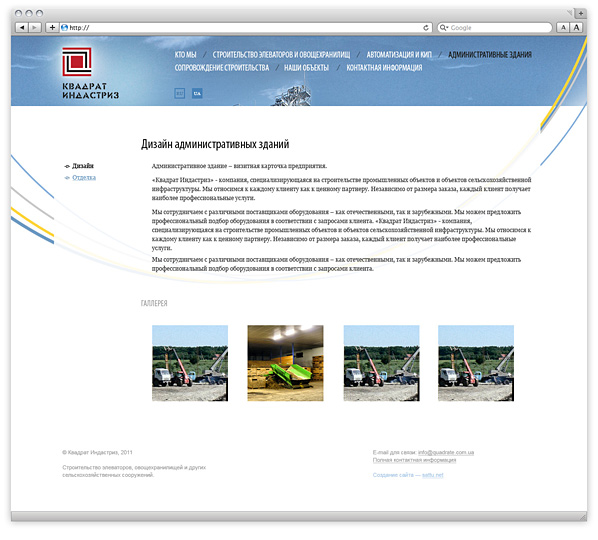Switch language with the UA button
This screenshot has width=598, height=540.
tap(197, 93)
